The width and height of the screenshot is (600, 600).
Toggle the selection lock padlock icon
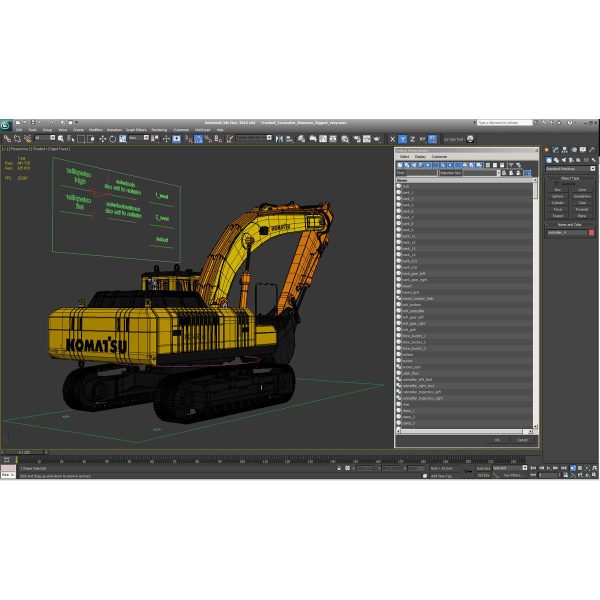coord(339,468)
